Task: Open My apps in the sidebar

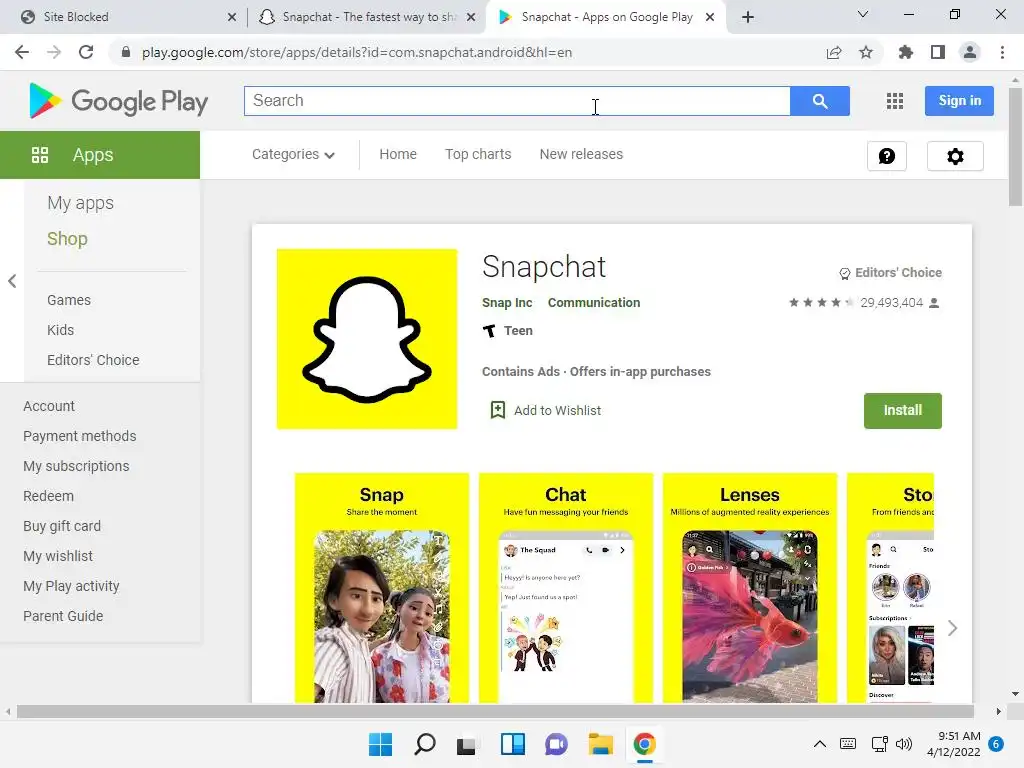Action: click(80, 203)
